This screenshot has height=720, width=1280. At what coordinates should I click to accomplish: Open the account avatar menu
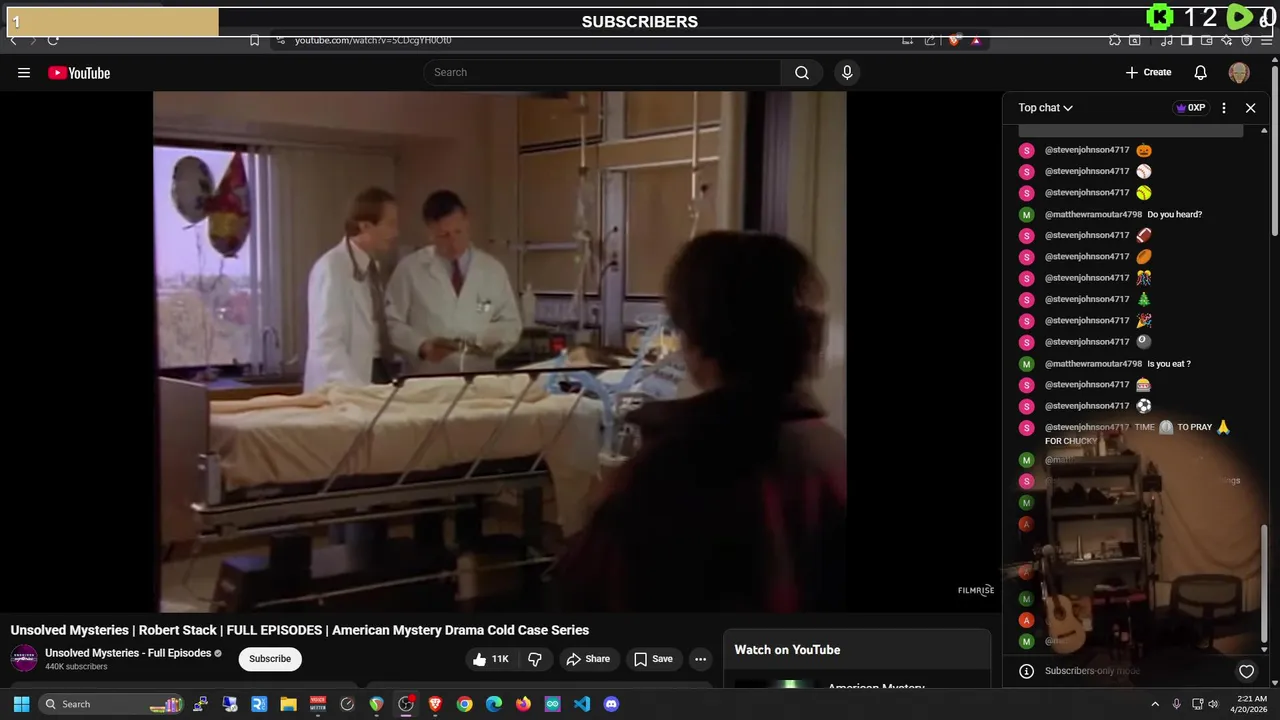tap(1239, 72)
